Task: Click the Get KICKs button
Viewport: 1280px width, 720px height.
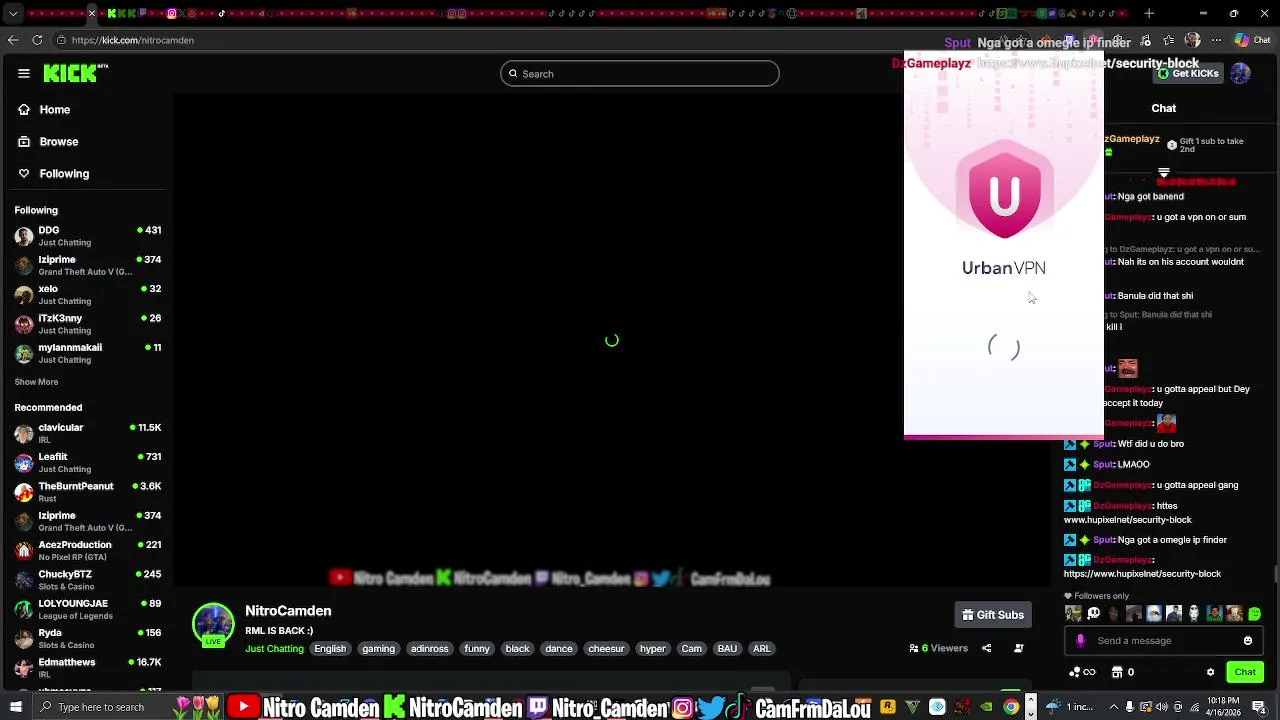Action: click(1187, 74)
